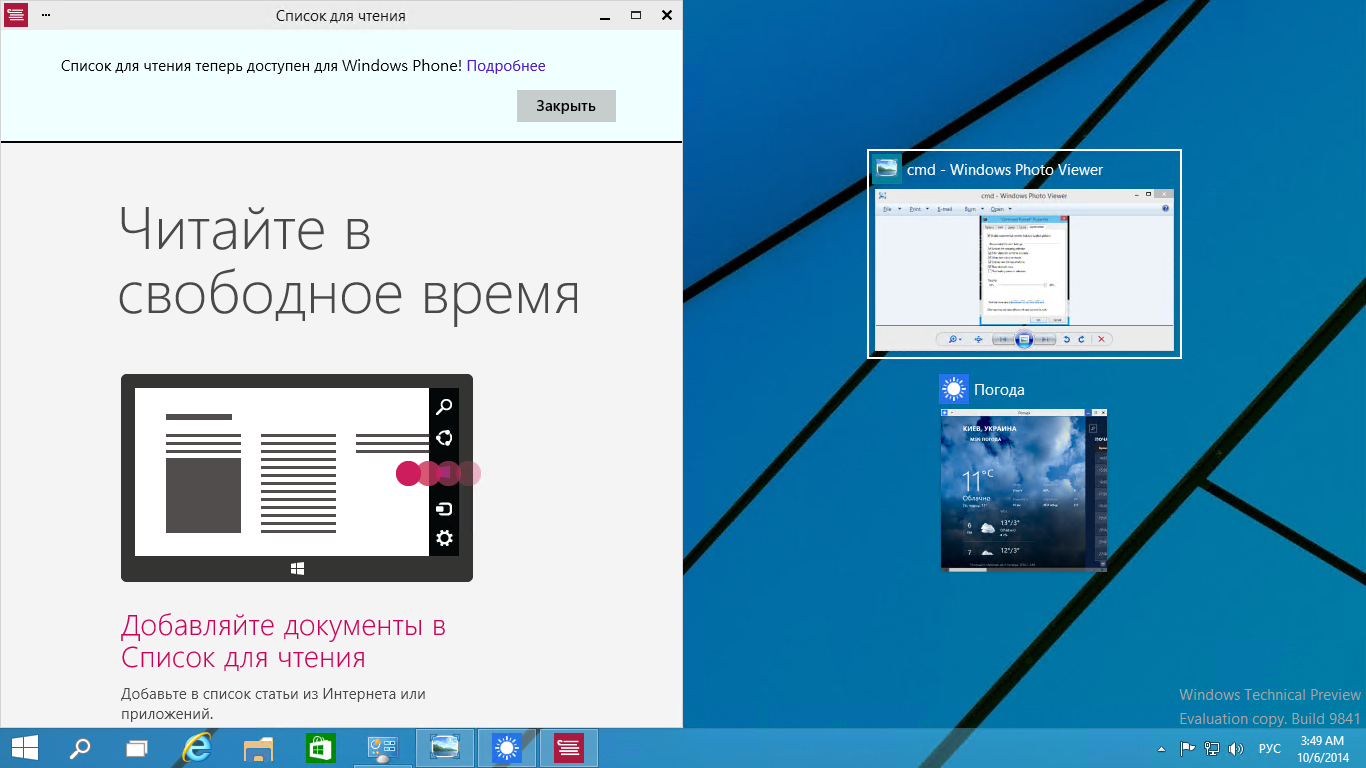The width and height of the screenshot is (1366, 768).
Task: Click the pink heading 'Добавляйте документы в Список для чтения'
Action: point(284,642)
